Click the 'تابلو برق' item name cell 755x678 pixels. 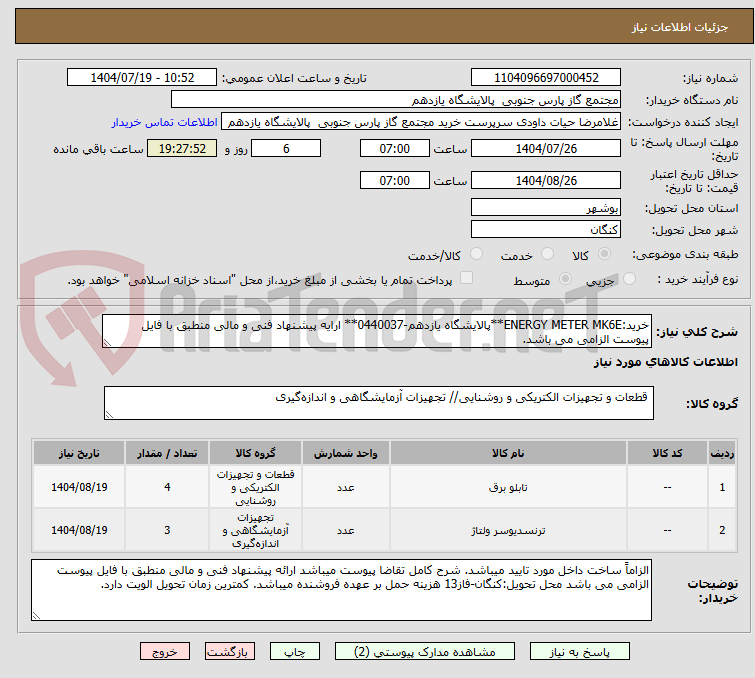[508, 487]
